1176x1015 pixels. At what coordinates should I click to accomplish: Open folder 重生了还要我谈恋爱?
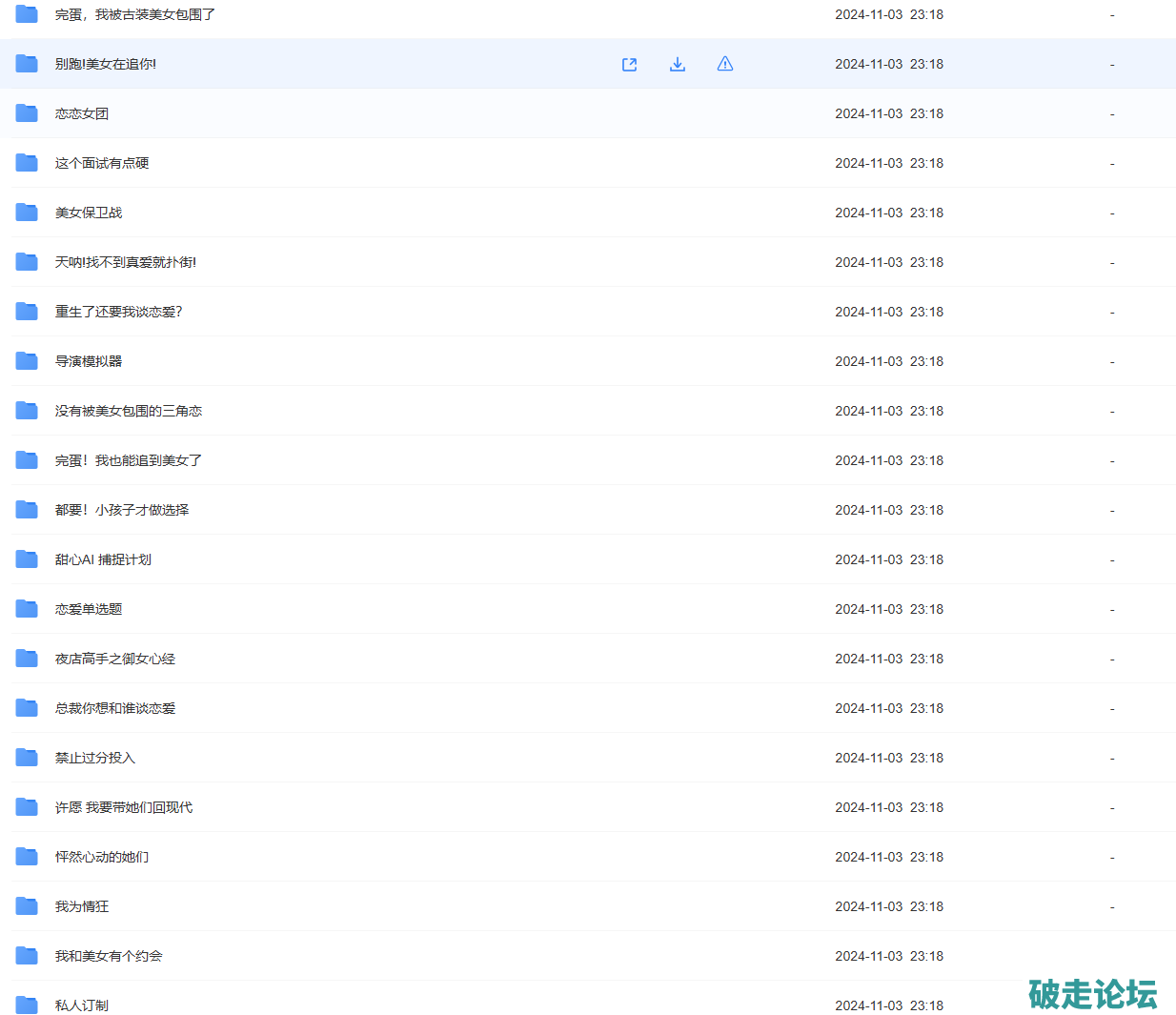point(118,312)
